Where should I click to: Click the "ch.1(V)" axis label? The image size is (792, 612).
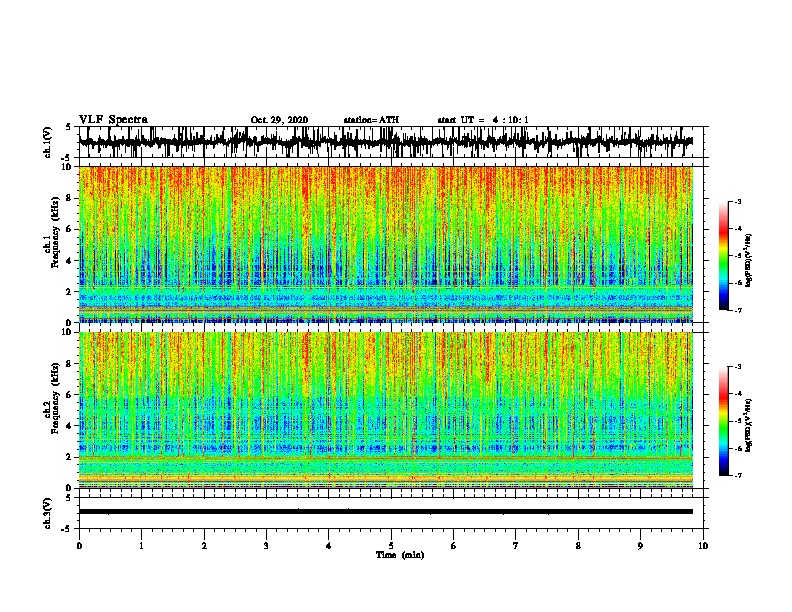(x=48, y=142)
